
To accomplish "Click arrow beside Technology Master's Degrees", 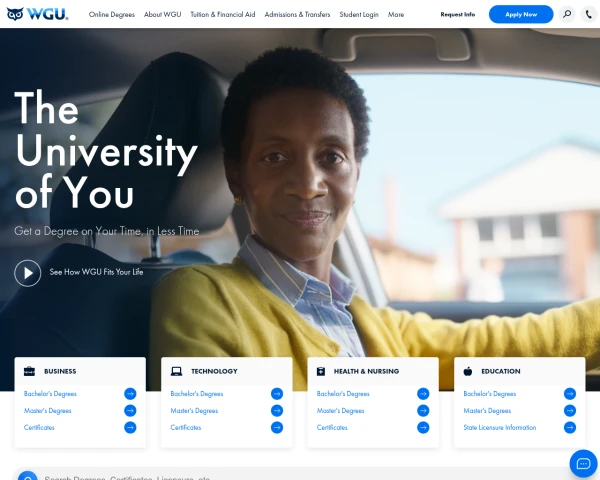I will pos(277,410).
